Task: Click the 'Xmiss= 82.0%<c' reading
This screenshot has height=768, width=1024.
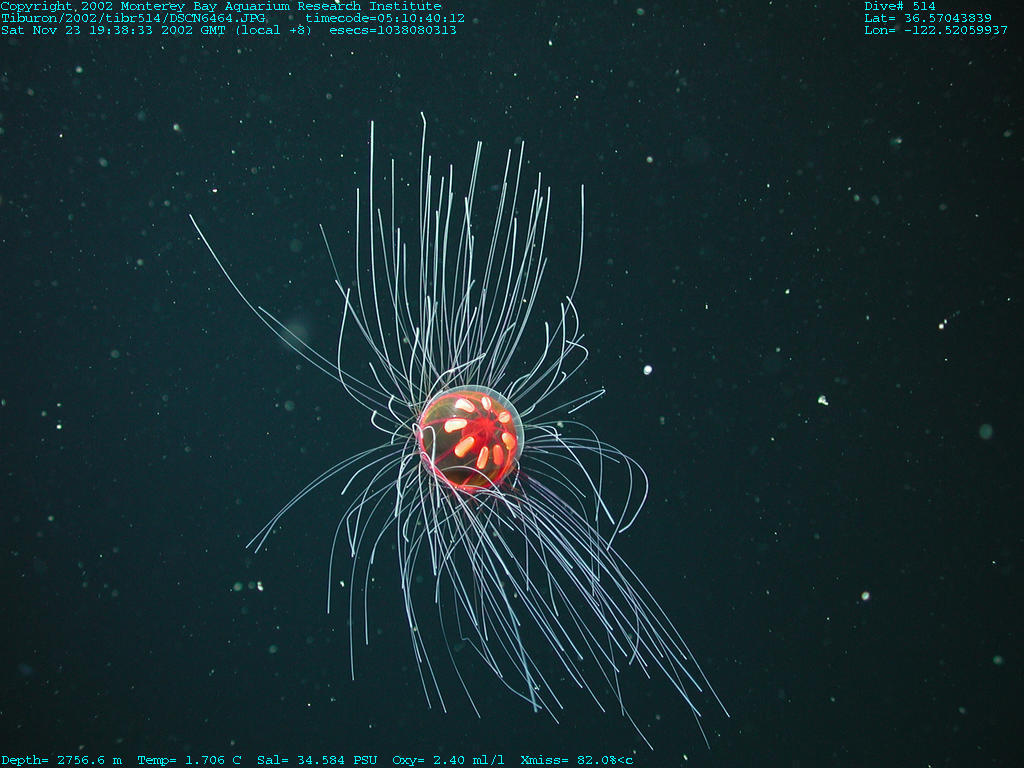Action: [x=577, y=760]
